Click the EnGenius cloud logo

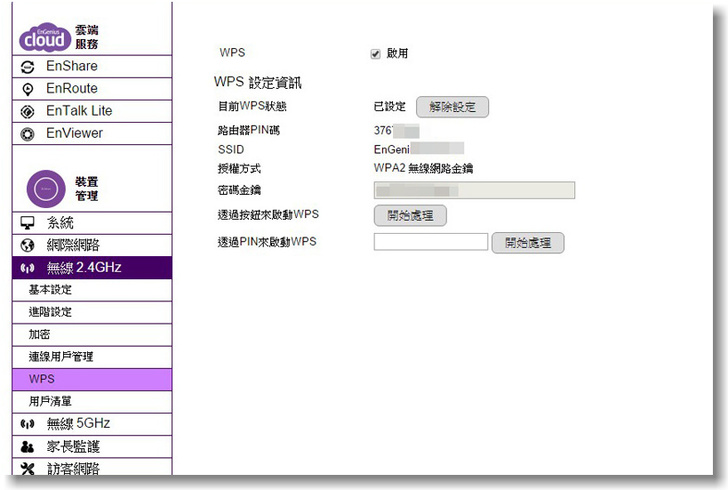coord(45,37)
